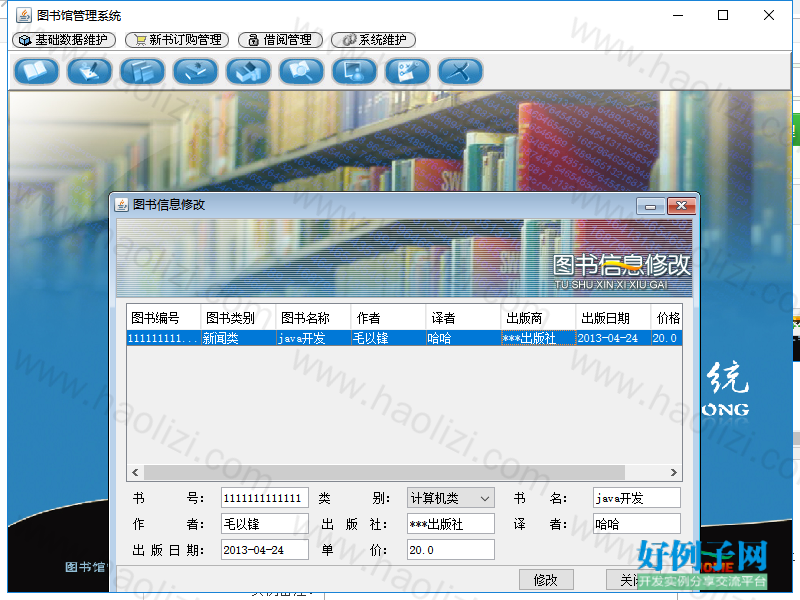The image size is (800, 600).
Task: Click the open book toolbar icon
Action: point(36,71)
